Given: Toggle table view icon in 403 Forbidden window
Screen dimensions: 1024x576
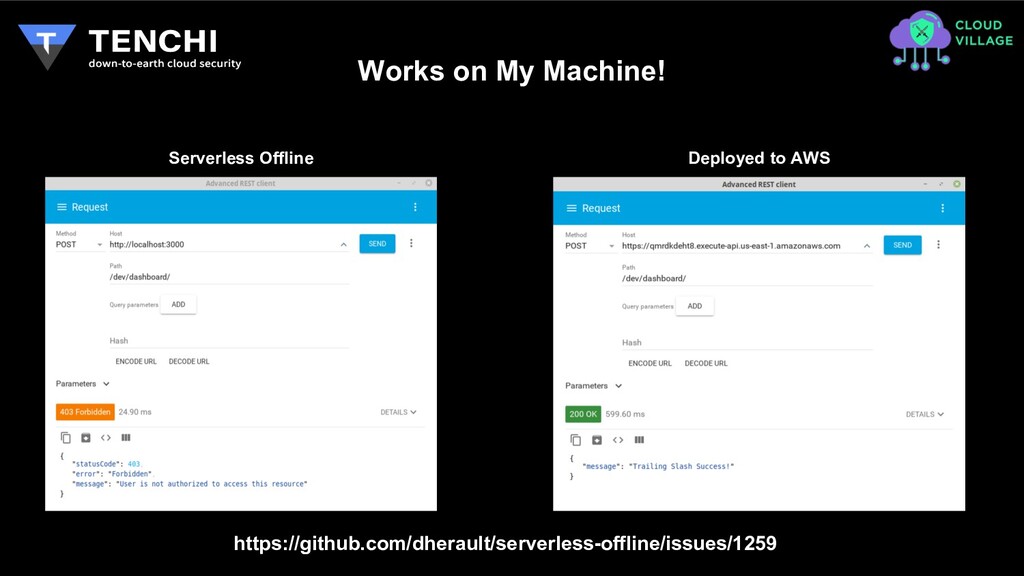Looking at the screenshot, I should tap(126, 438).
